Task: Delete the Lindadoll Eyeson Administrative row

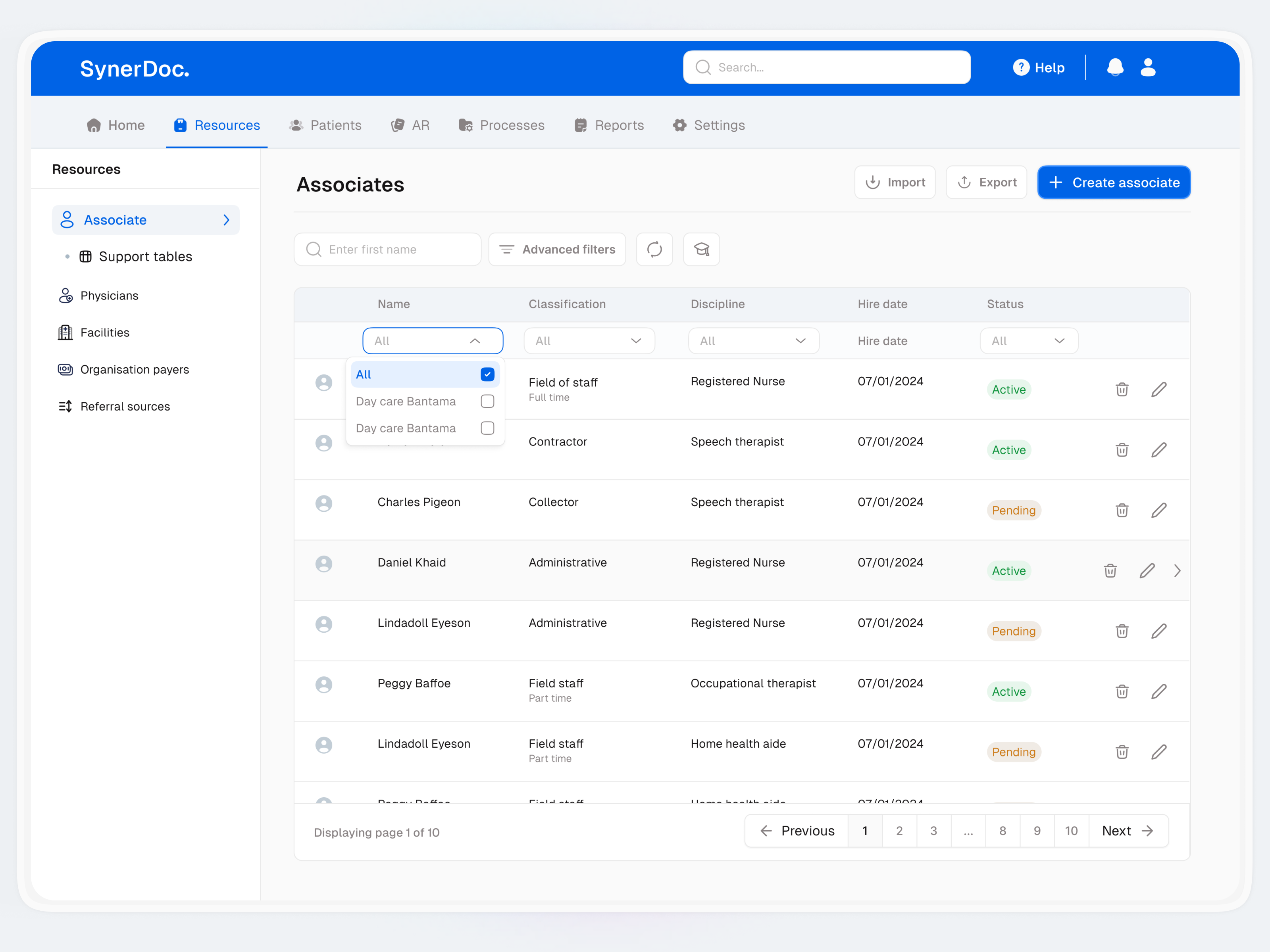Action: click(1122, 631)
